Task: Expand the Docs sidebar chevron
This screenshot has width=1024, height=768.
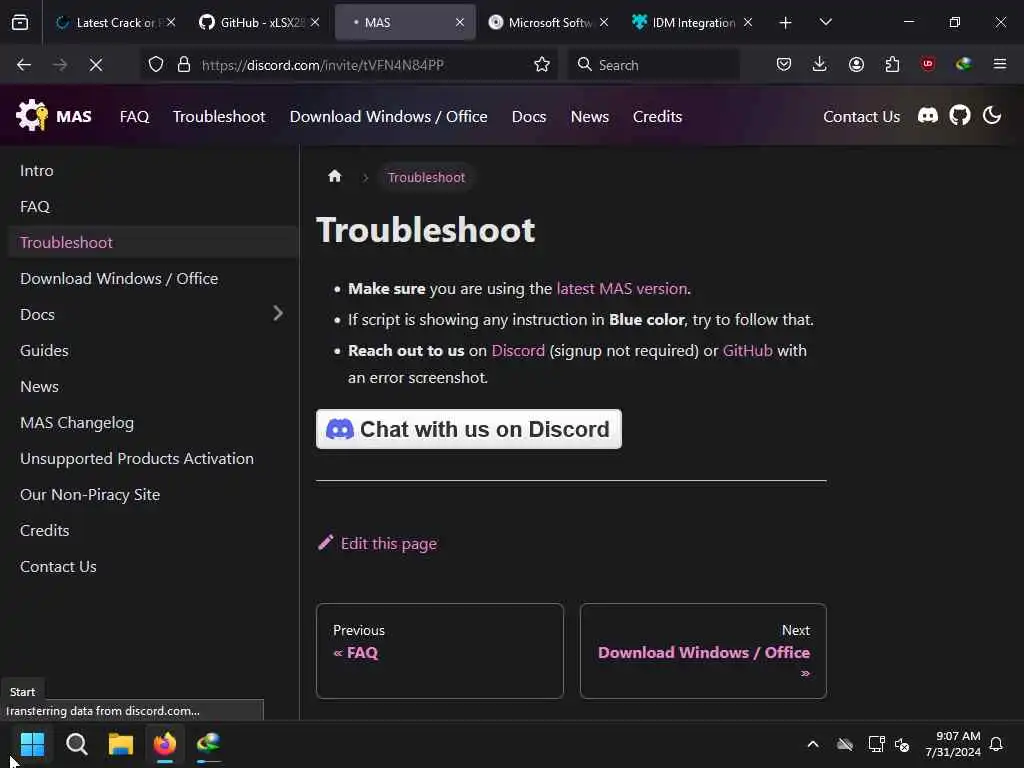Action: [278, 313]
